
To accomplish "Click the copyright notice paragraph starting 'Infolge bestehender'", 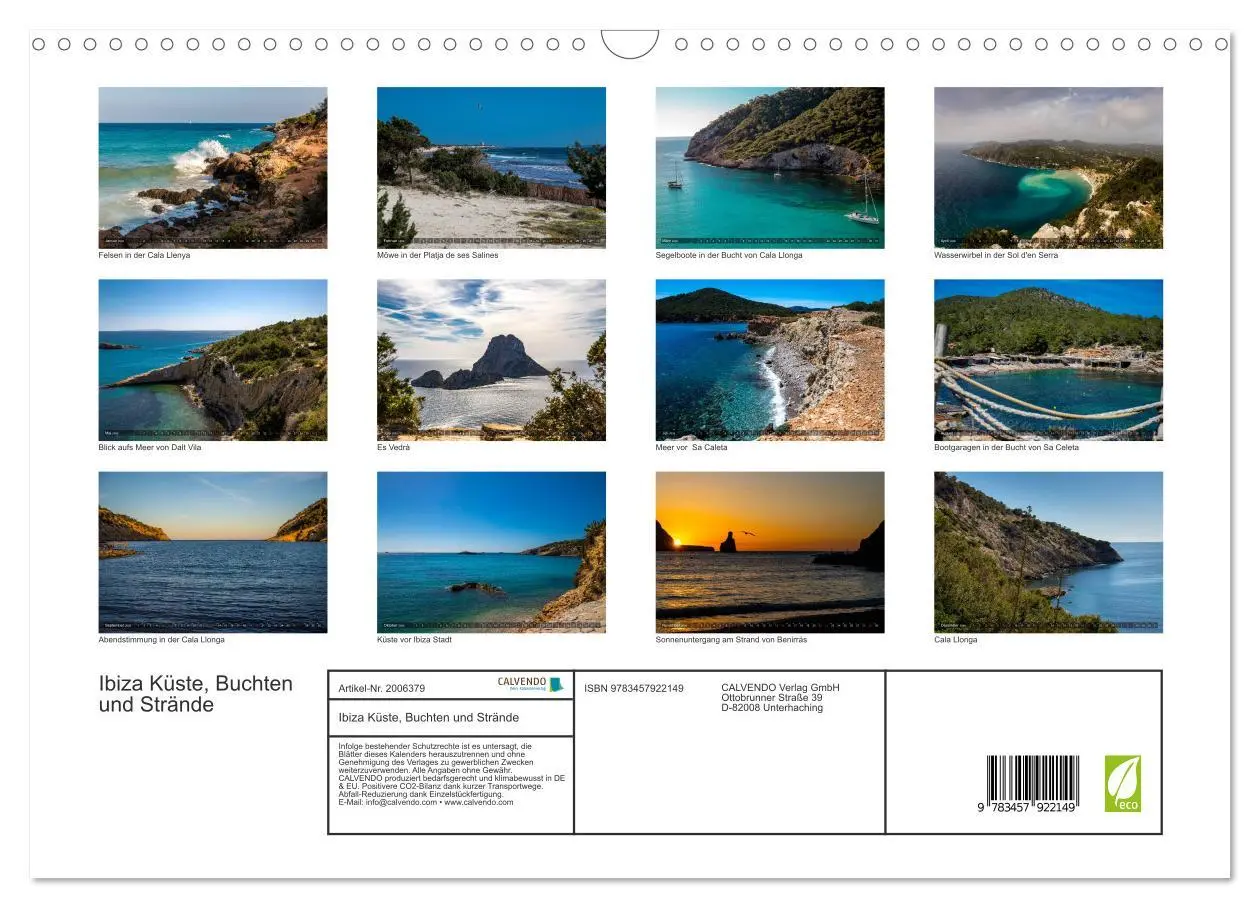I will coord(452,774).
